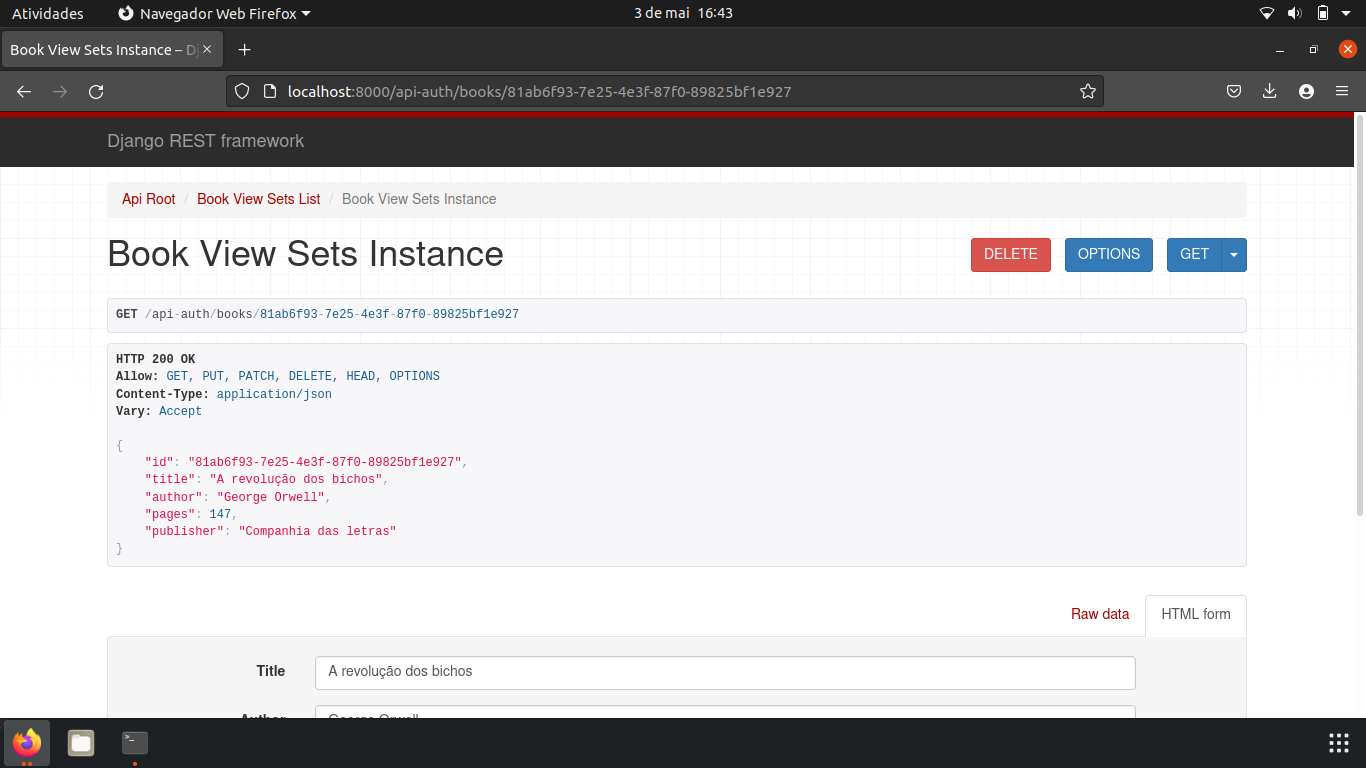Image resolution: width=1366 pixels, height=768 pixels.
Task: Open the tracking protection shield icon
Action: coord(241,91)
